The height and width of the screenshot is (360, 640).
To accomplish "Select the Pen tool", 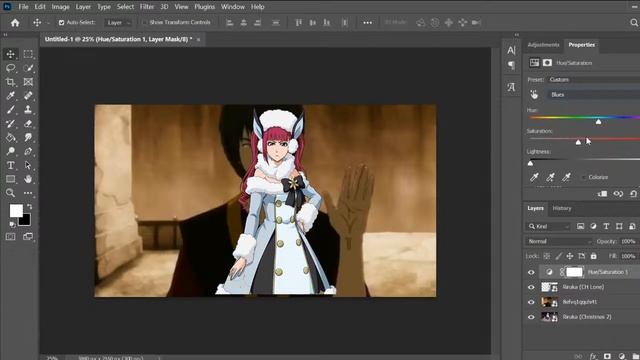I will (x=28, y=151).
